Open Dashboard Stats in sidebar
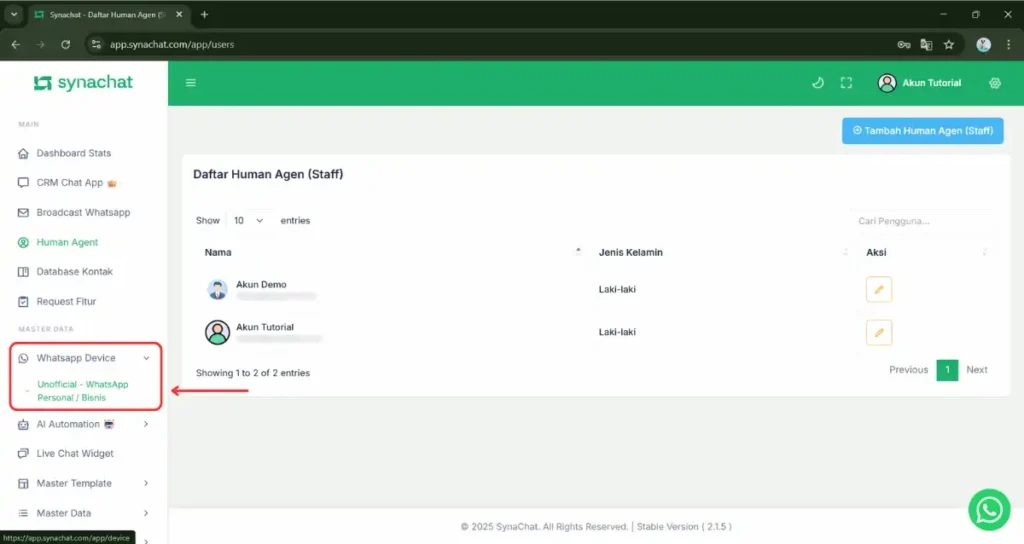This screenshot has height=544, width=1024. [x=74, y=153]
